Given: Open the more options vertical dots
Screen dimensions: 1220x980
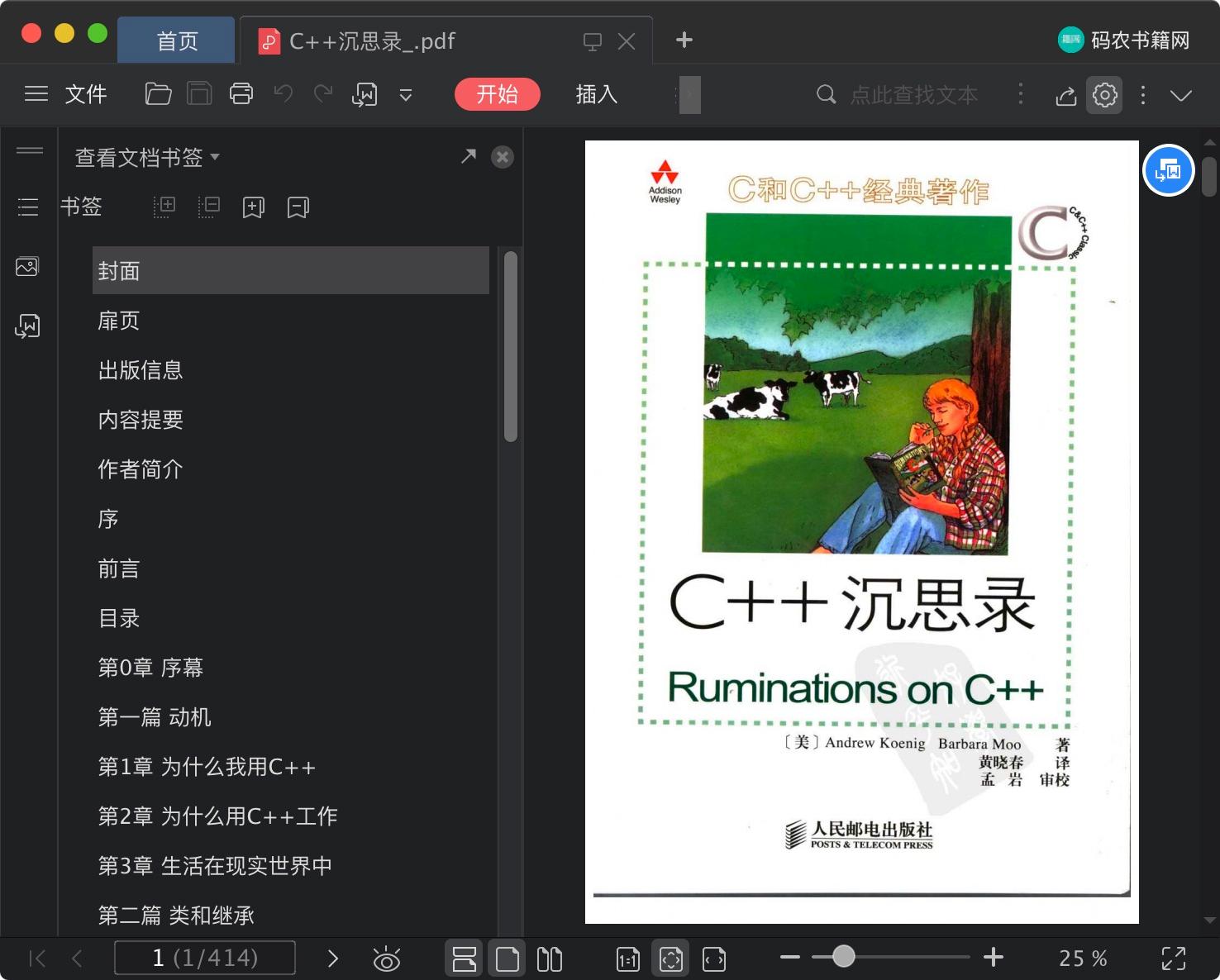Looking at the screenshot, I should click(1143, 95).
